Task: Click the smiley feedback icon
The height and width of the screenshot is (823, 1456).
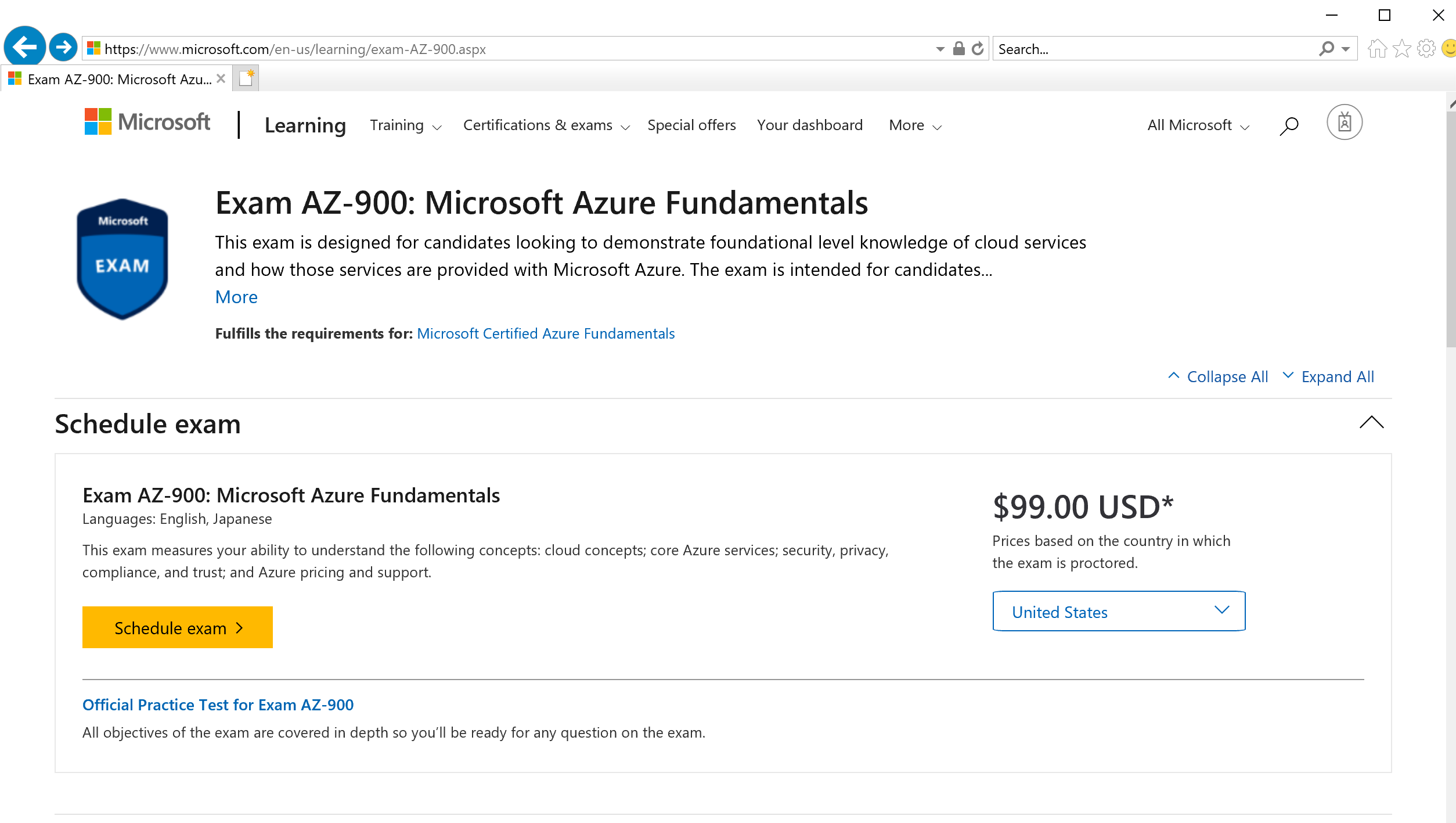Action: tap(1449, 49)
